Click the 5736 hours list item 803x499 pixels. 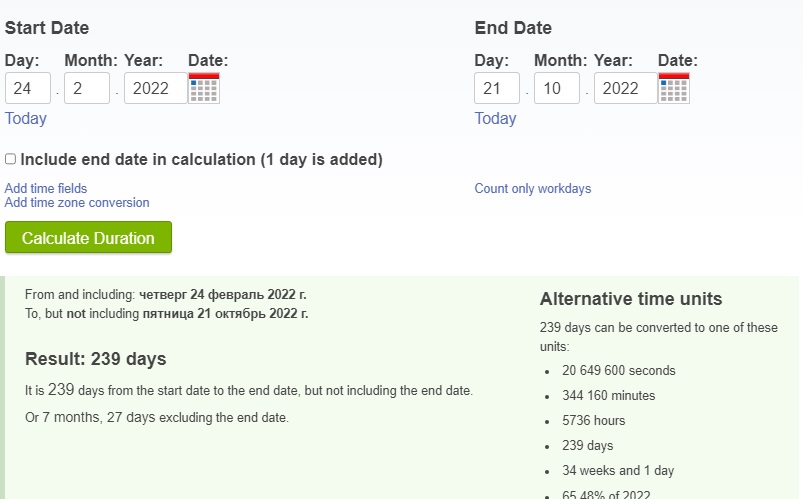(594, 421)
